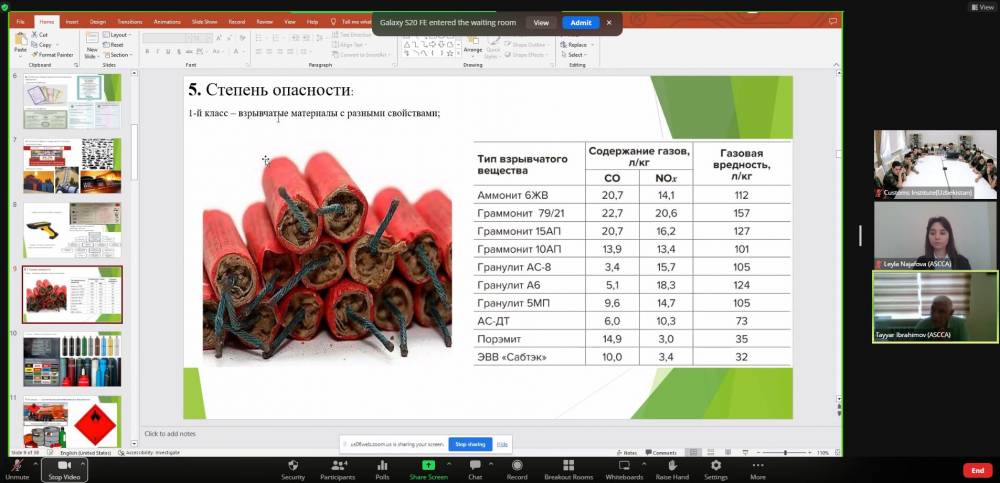Click the slide title 'Степень опасности'
Image resolution: width=1000 pixels, height=483 pixels.
point(270,89)
